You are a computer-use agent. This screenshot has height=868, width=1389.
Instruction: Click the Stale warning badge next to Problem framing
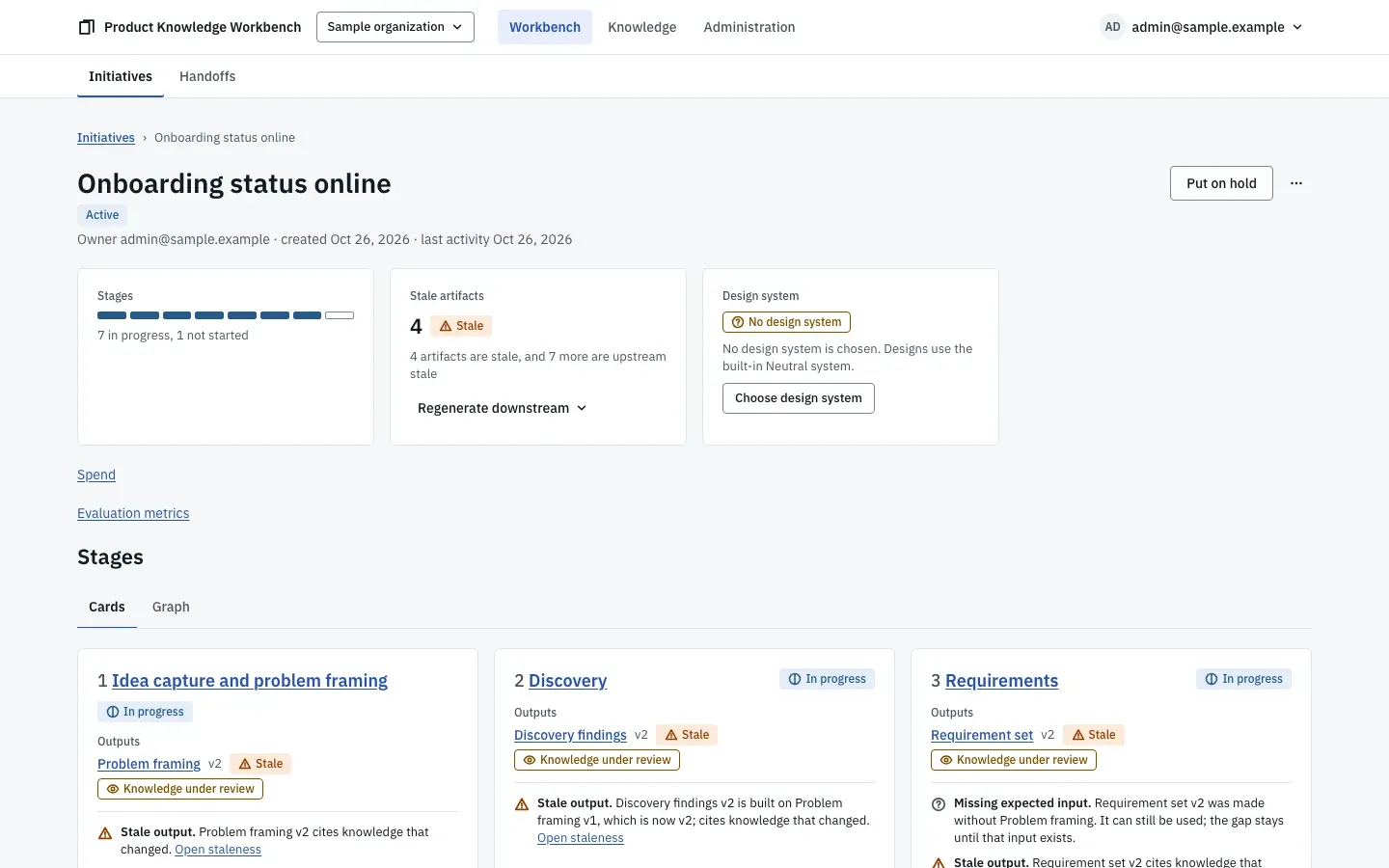pos(260,764)
